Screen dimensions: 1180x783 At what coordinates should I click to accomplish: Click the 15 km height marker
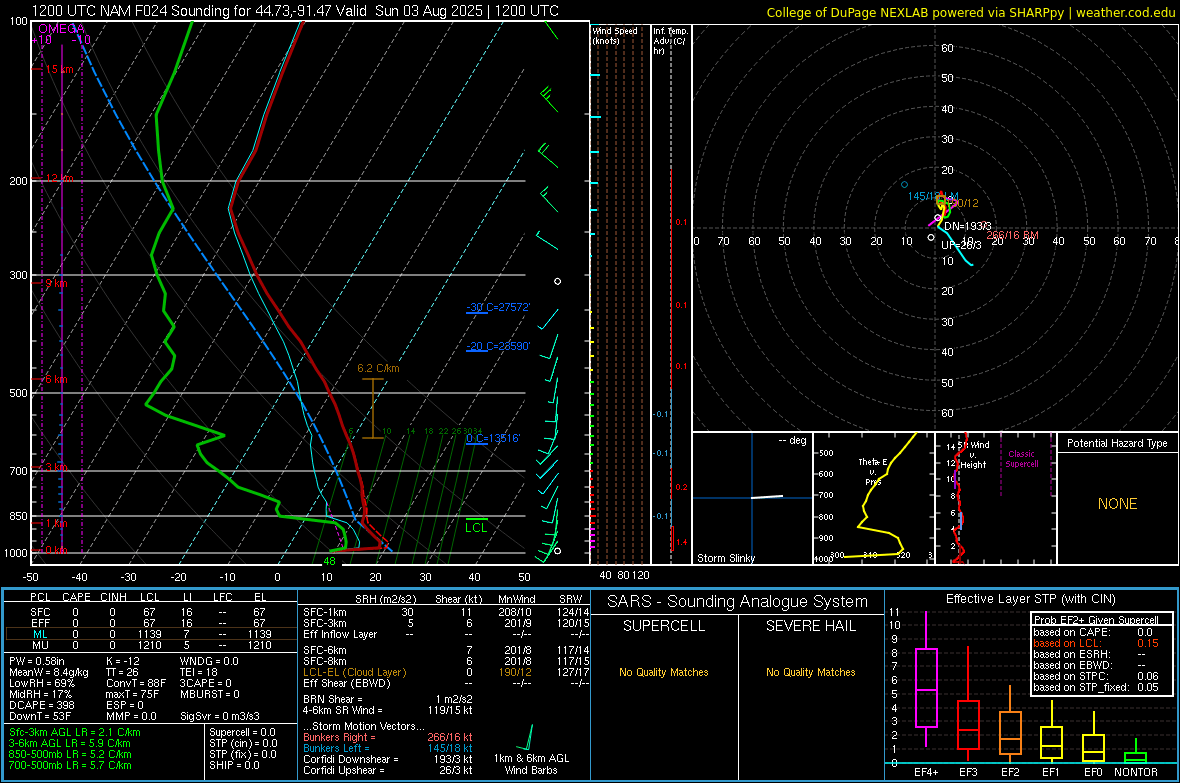[59, 69]
